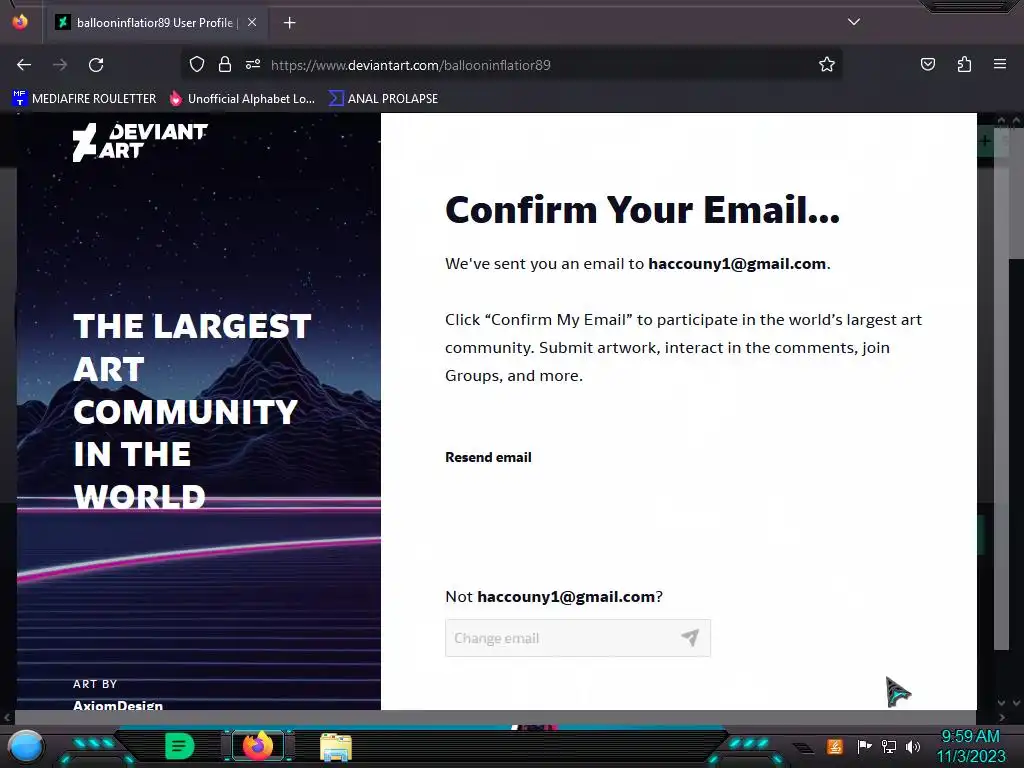This screenshot has height=768, width=1024.
Task: Click the Confirm Your Email heading
Action: tap(642, 210)
